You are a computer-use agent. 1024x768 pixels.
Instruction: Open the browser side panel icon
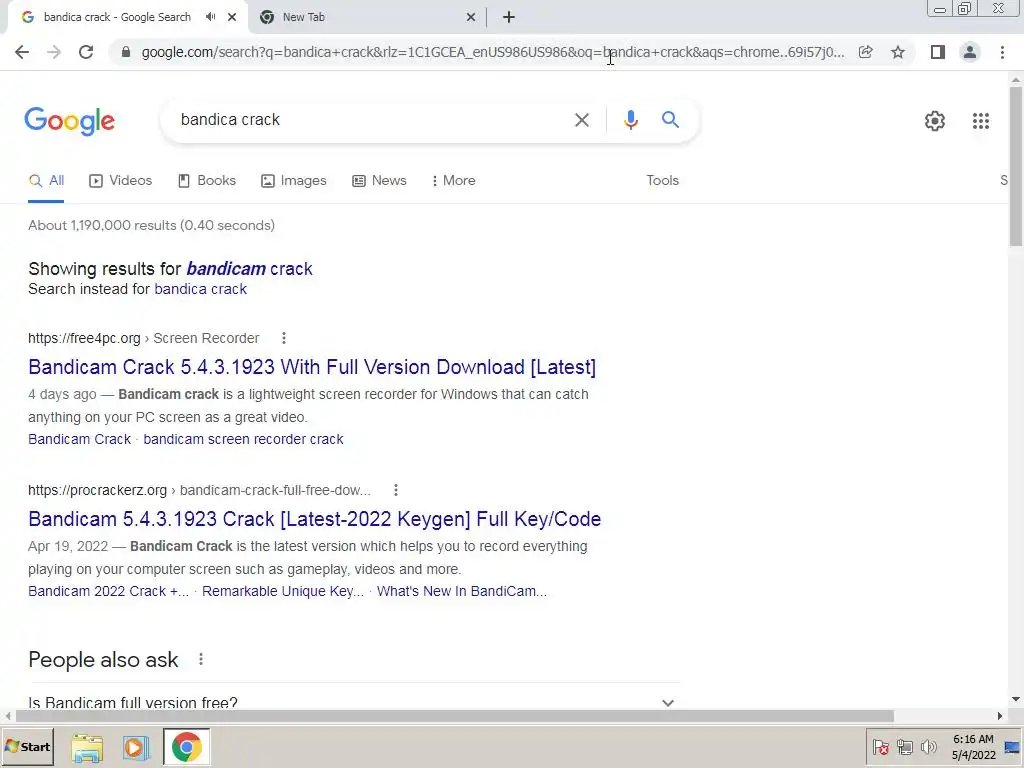pyautogui.click(x=938, y=52)
